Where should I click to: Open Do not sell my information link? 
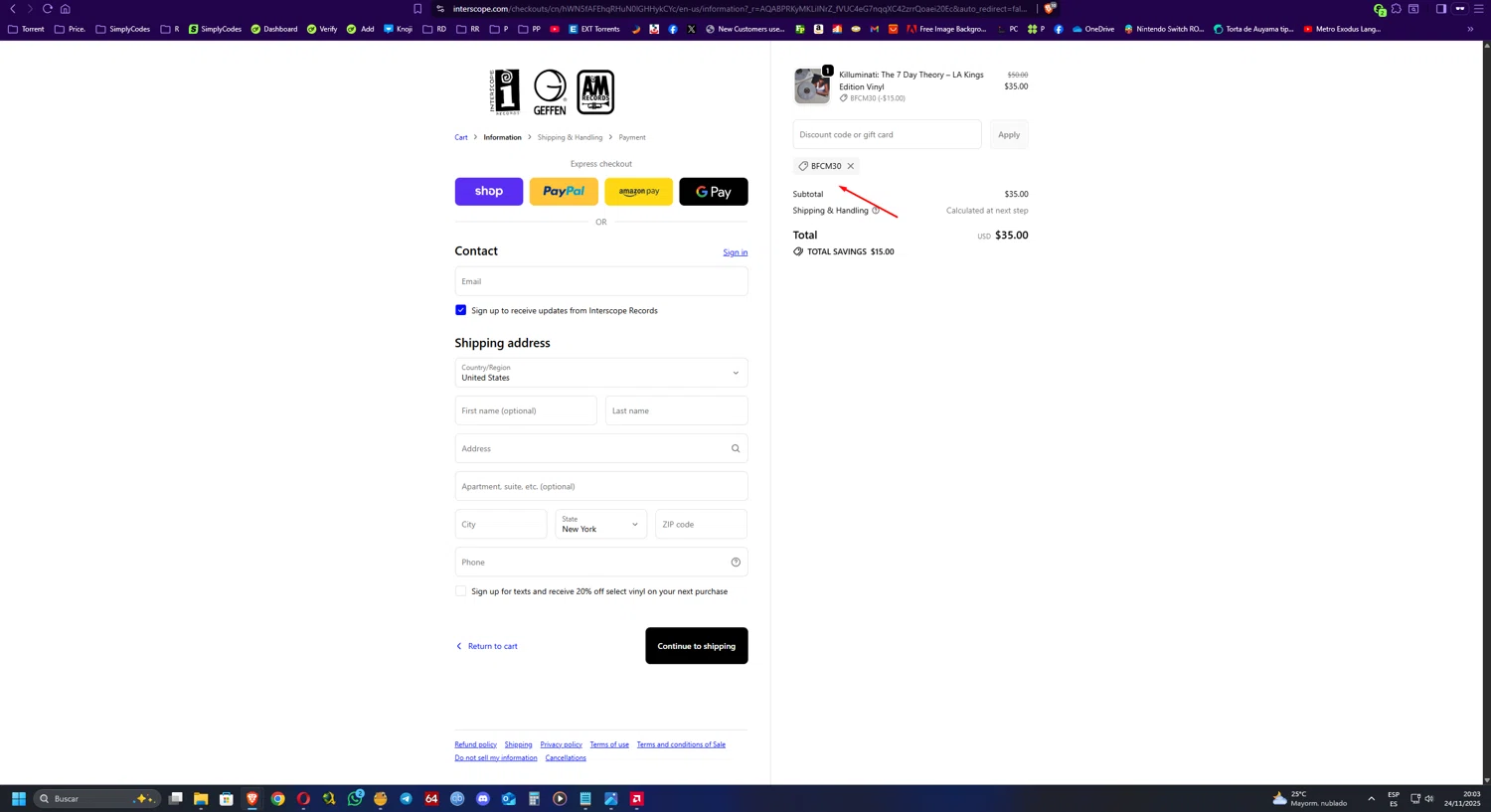496,757
